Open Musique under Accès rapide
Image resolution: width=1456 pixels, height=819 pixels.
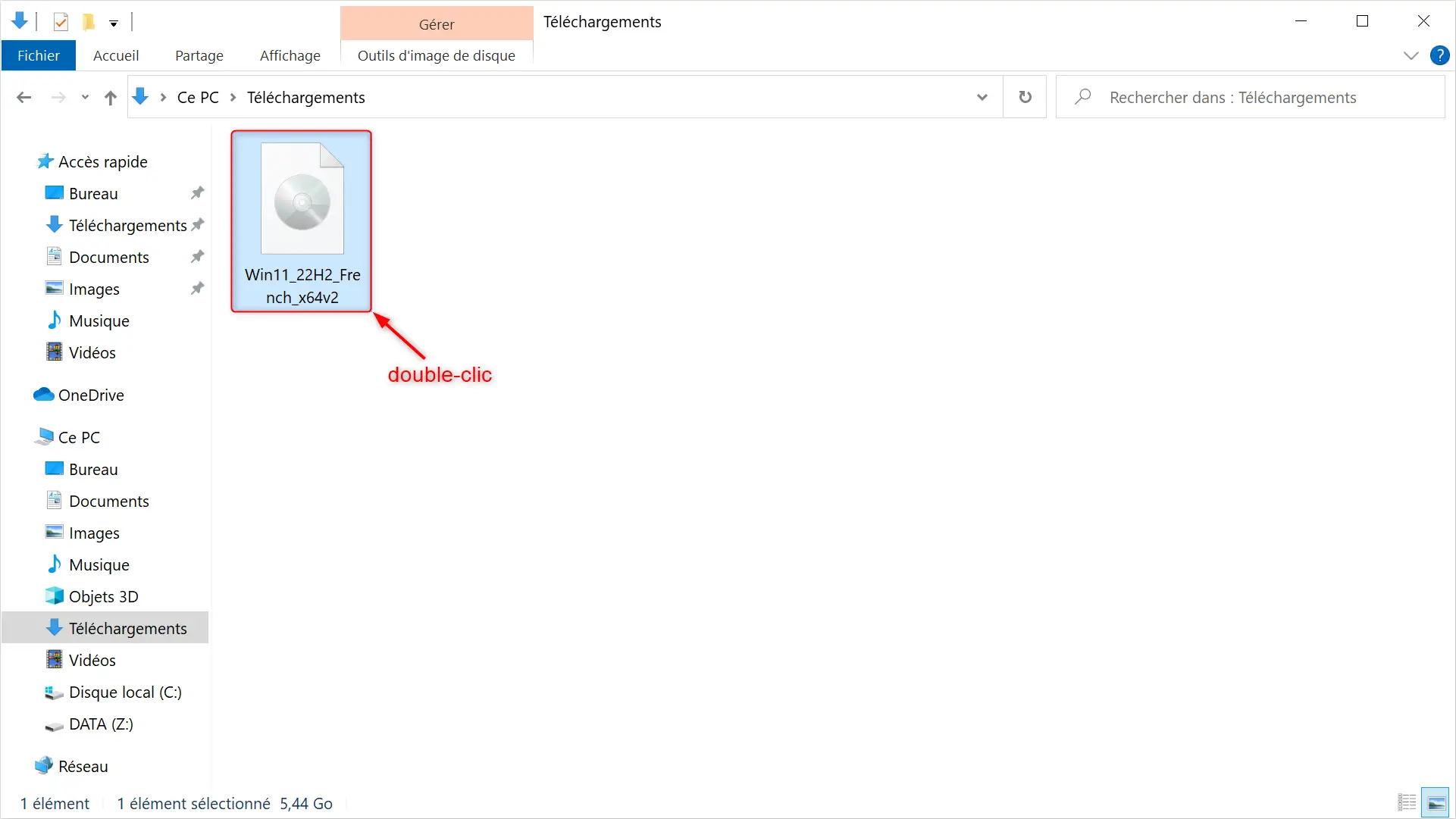pyautogui.click(x=99, y=320)
